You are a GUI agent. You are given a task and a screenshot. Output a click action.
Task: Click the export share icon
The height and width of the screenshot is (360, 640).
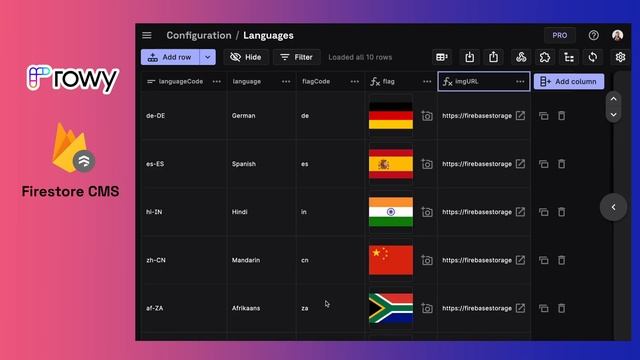(493, 57)
